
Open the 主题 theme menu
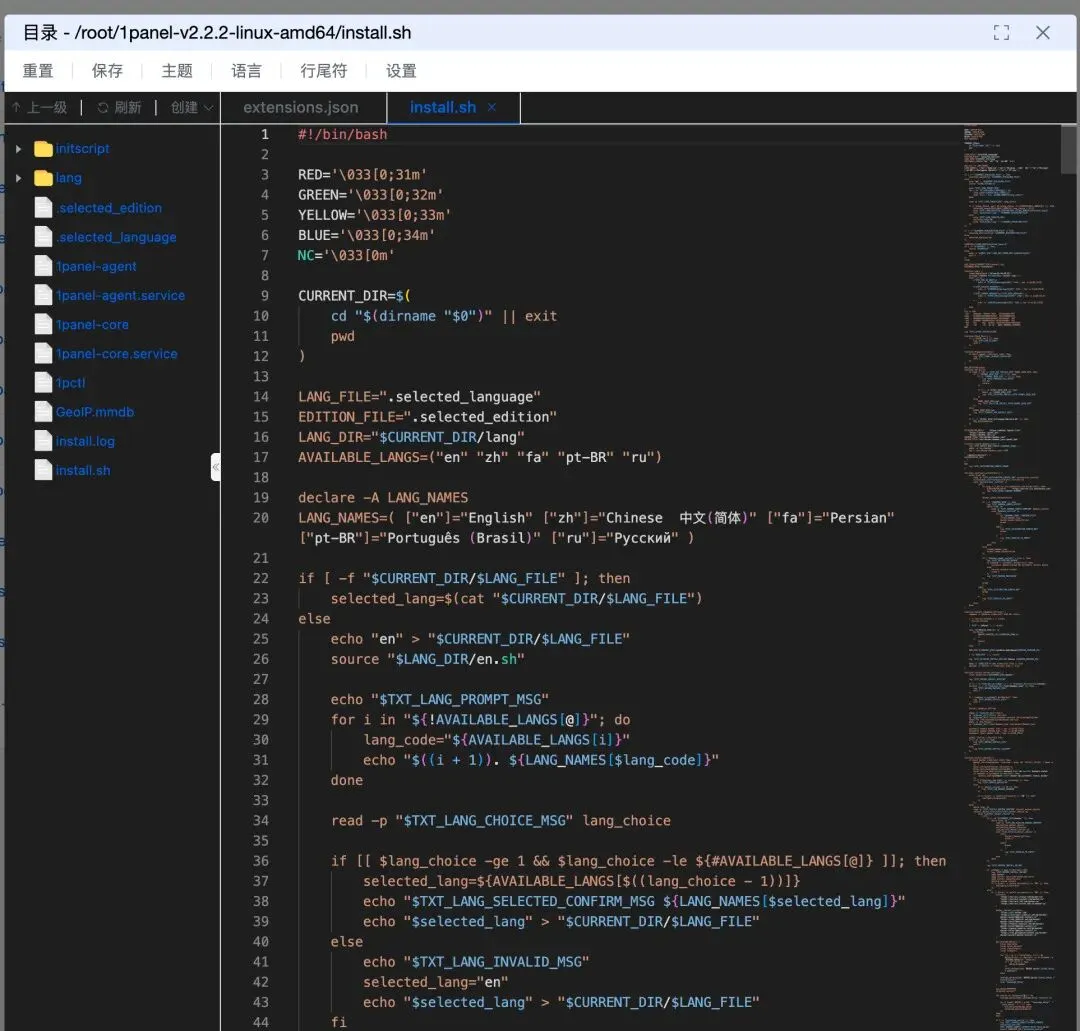coord(177,71)
